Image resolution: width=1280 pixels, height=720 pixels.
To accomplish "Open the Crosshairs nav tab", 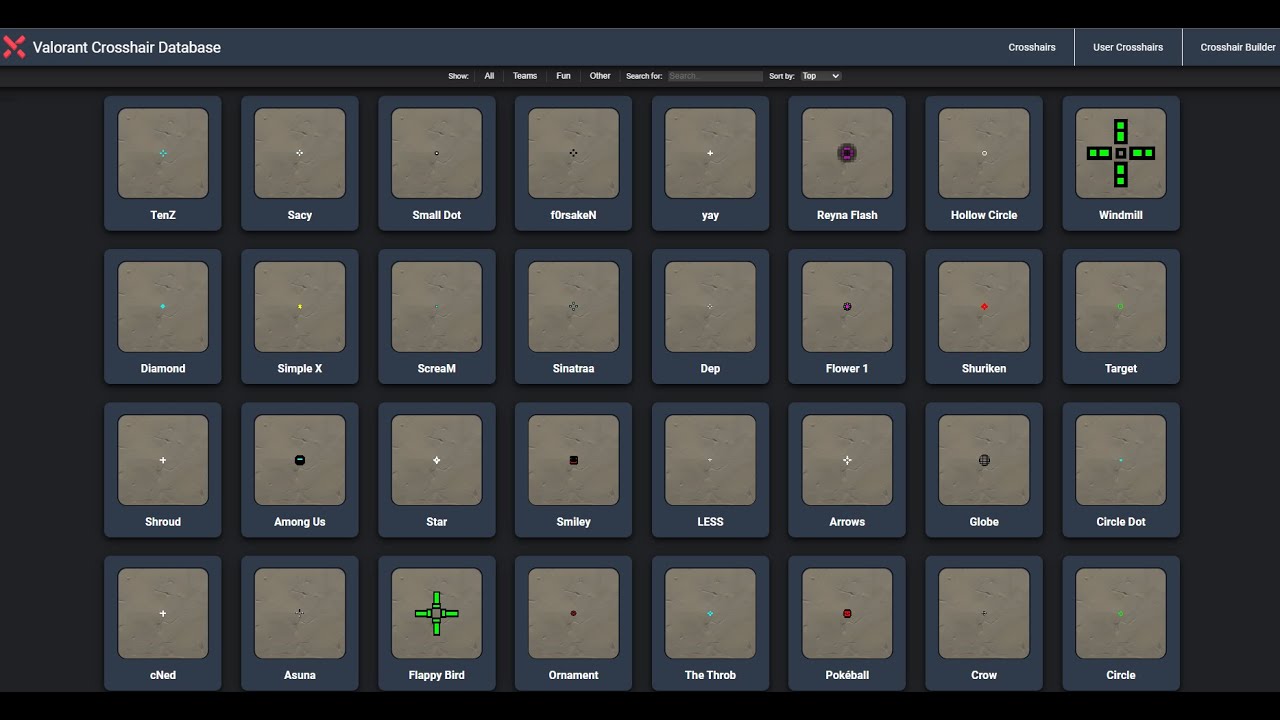I will (1032, 47).
